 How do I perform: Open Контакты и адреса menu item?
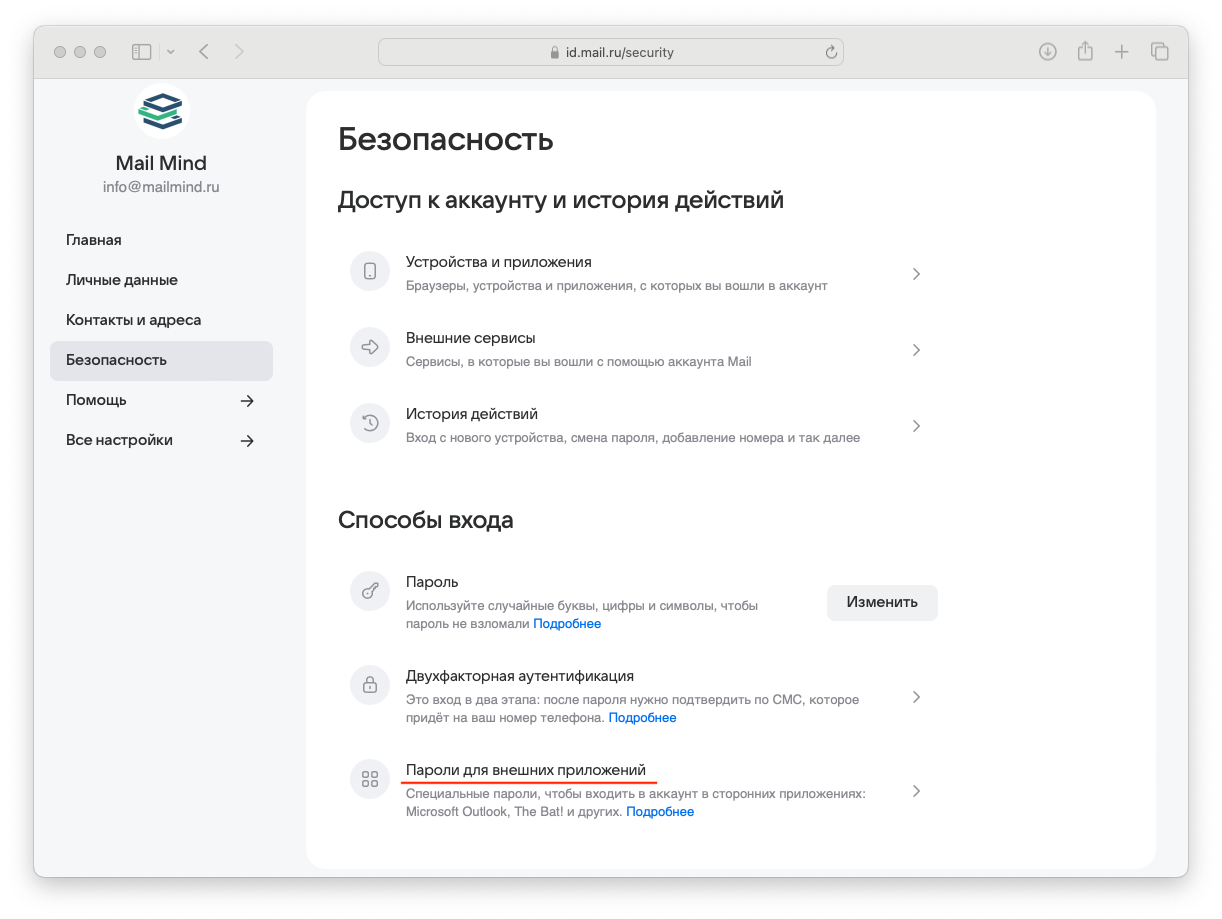pos(133,320)
